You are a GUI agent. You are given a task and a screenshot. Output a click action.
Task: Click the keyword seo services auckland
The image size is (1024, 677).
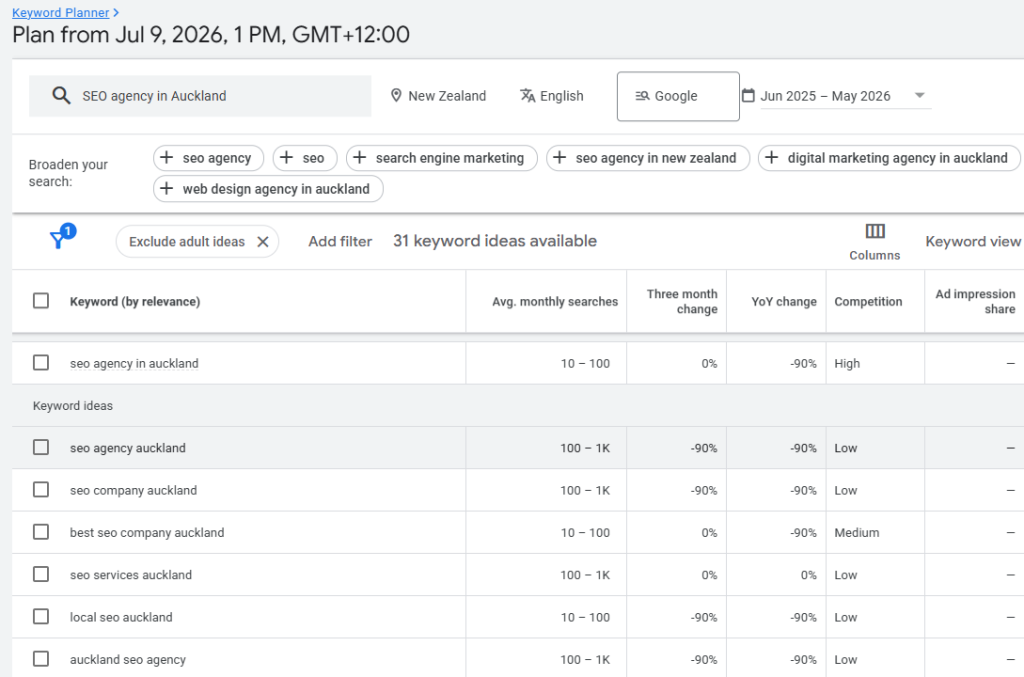(131, 575)
